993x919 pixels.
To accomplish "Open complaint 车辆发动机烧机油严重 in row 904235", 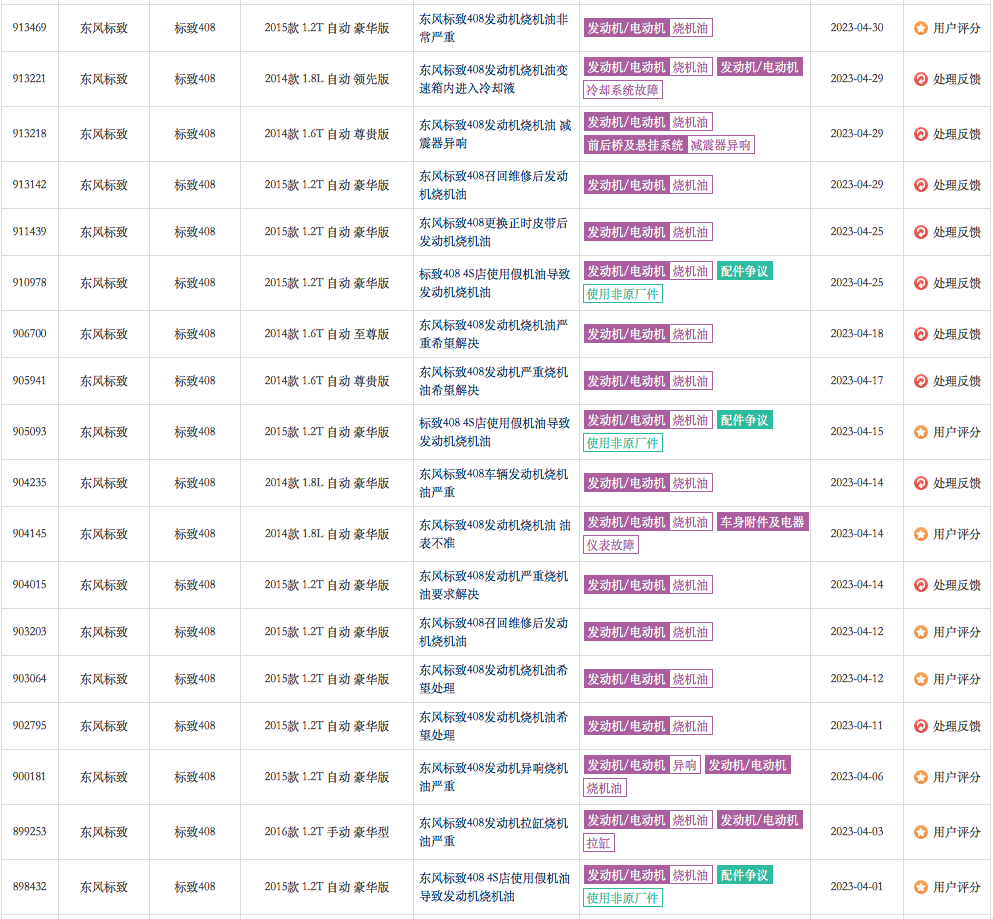I will pos(493,483).
